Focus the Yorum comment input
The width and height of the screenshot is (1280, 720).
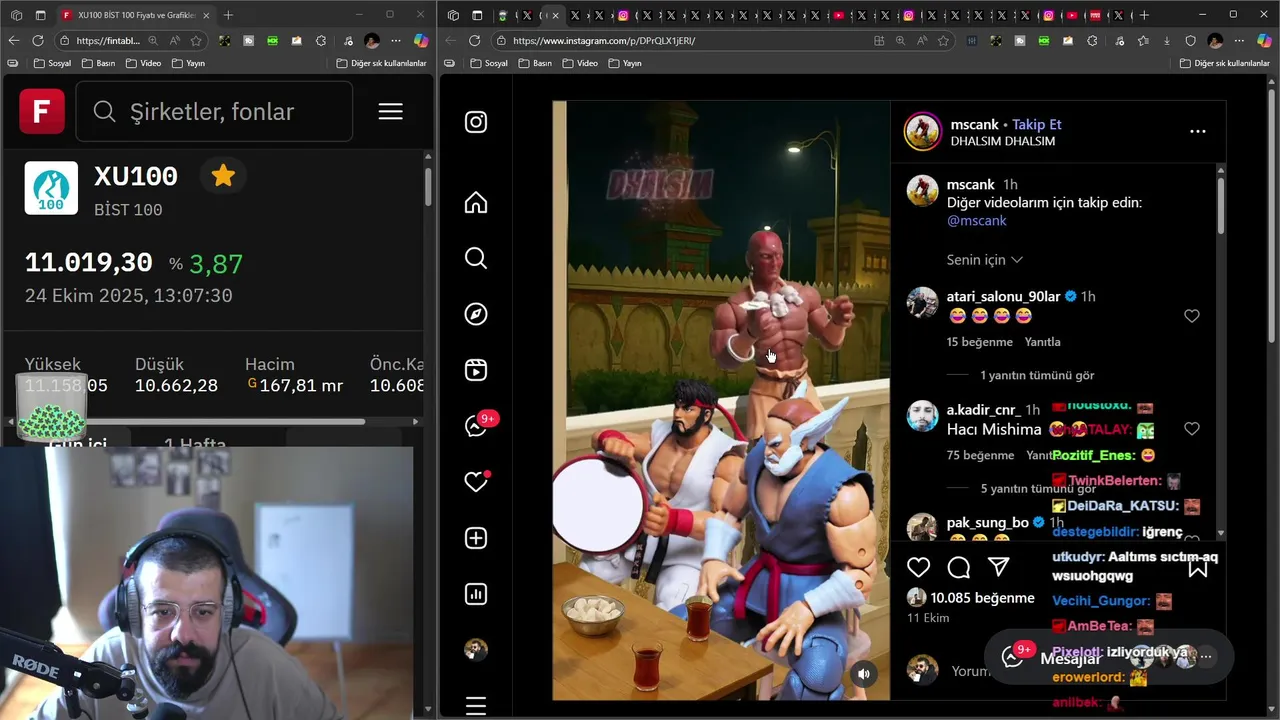pos(970,671)
